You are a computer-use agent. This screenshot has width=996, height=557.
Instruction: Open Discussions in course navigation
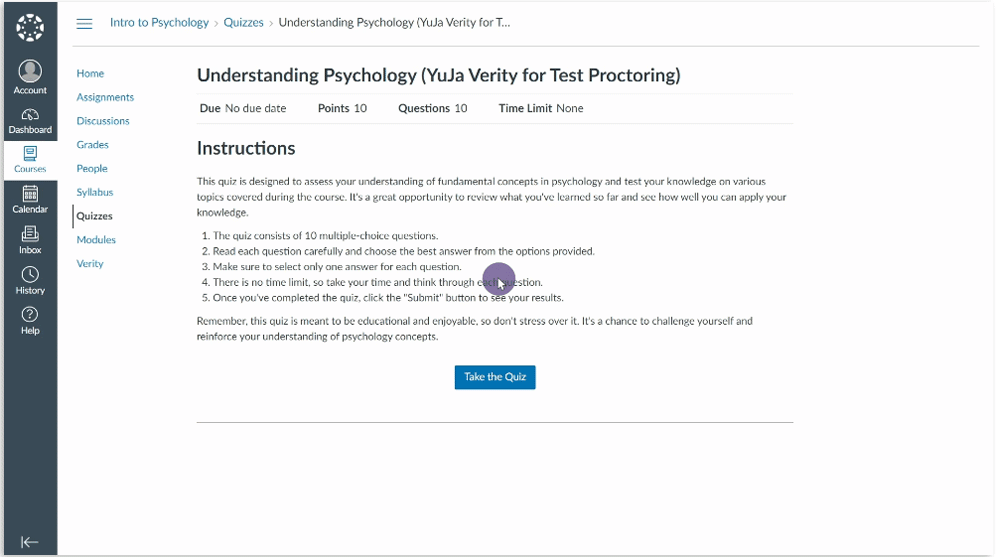[x=103, y=121]
